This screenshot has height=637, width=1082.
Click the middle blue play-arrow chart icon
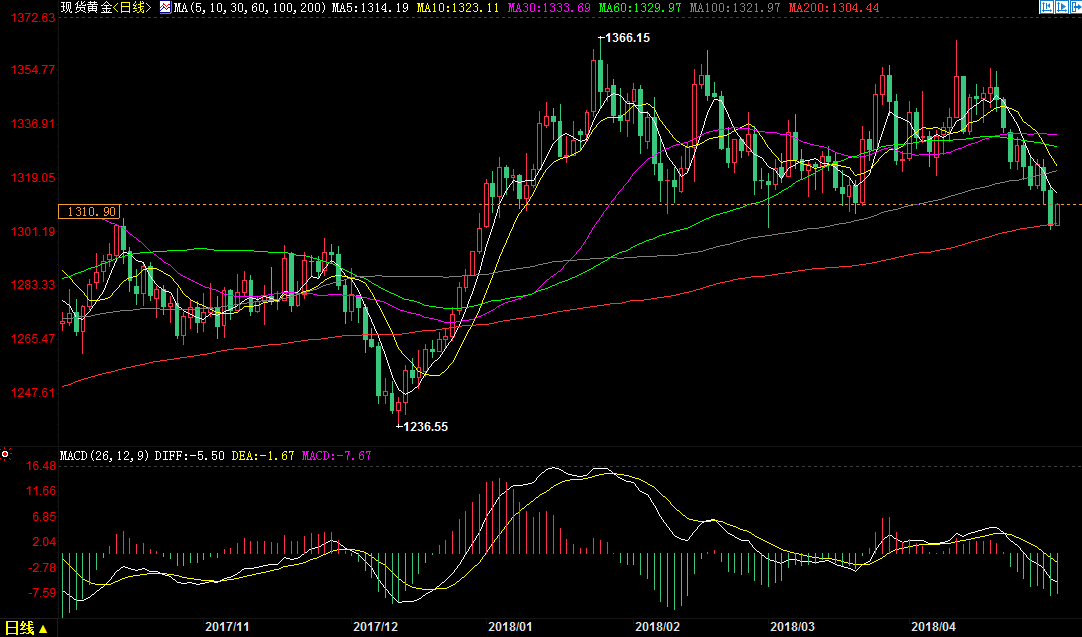point(1060,7)
